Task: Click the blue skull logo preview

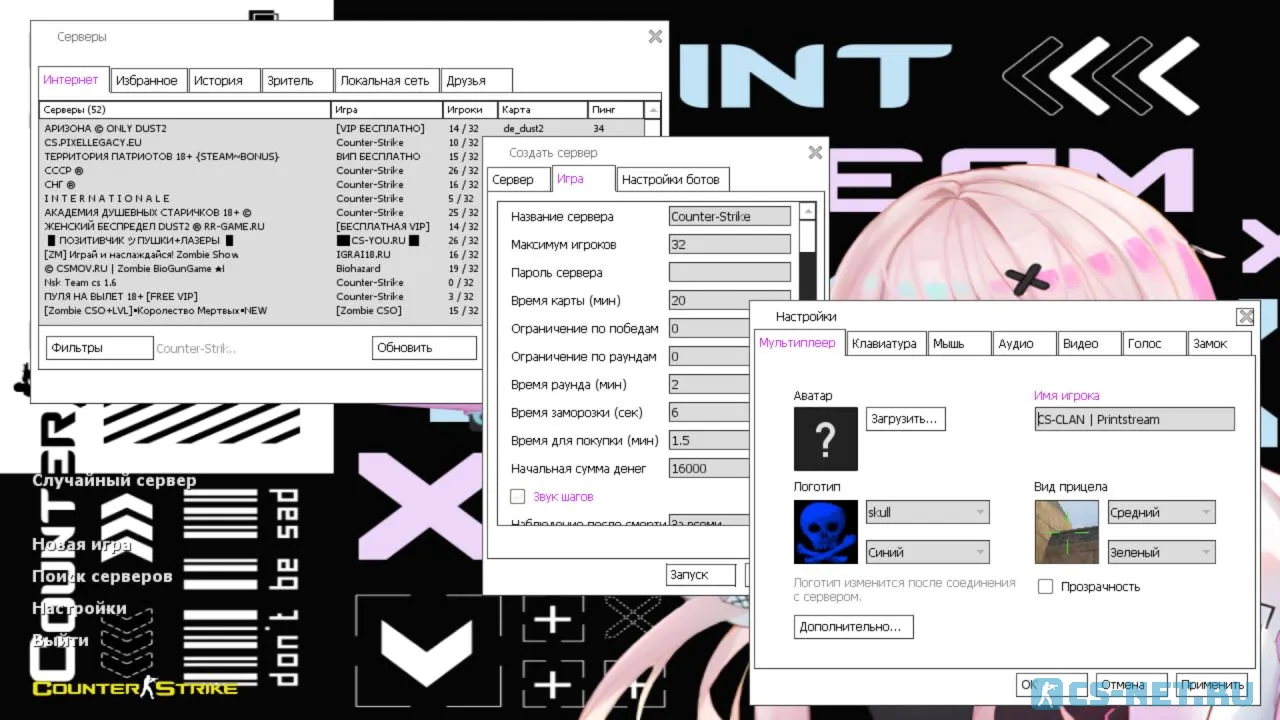Action: click(825, 532)
